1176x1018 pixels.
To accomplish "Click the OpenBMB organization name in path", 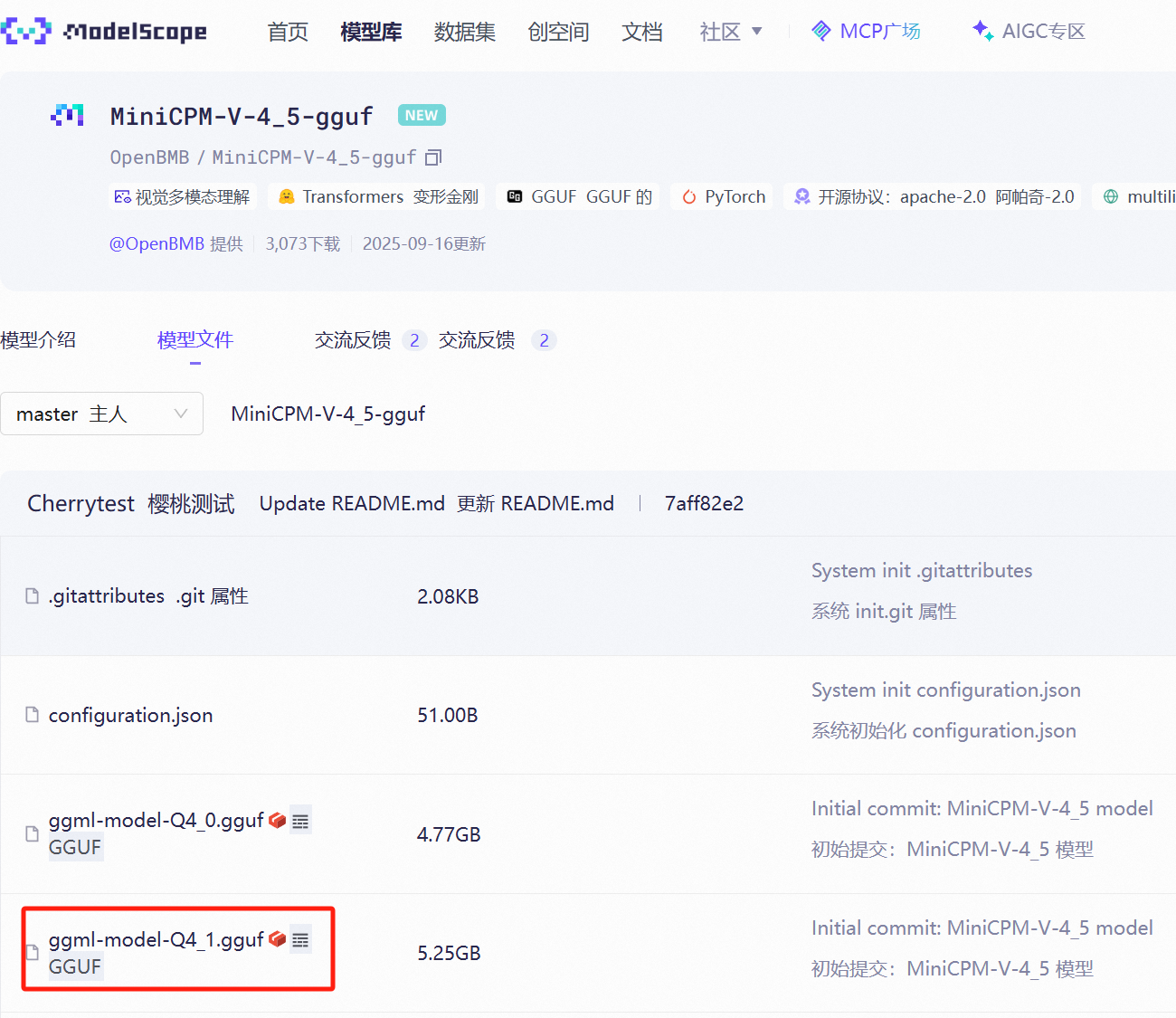I will click(x=149, y=157).
